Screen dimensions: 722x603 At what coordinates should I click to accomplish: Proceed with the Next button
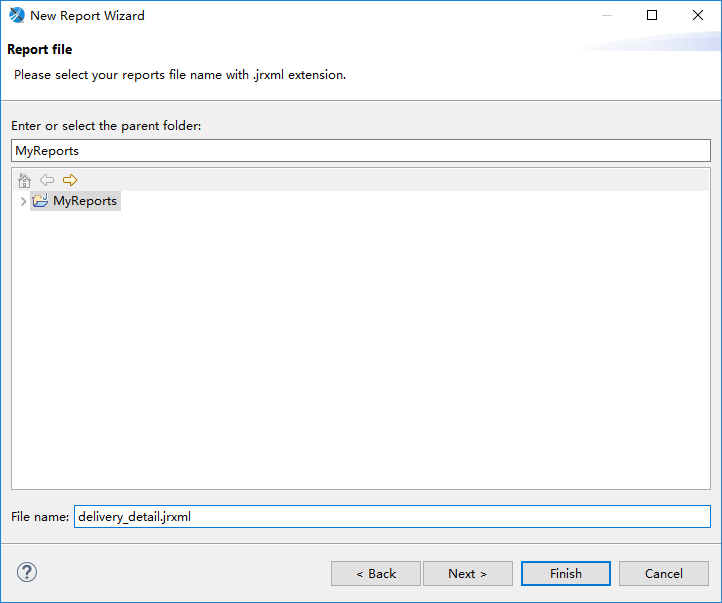point(467,574)
